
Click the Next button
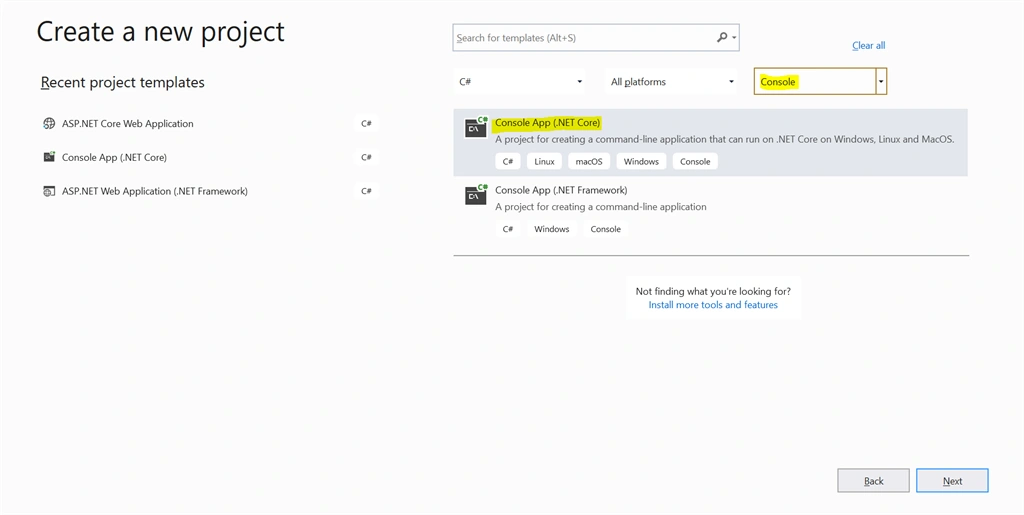[x=952, y=481]
